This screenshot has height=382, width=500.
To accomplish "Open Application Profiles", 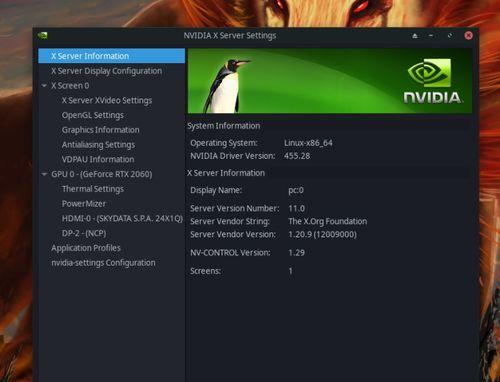I will pyautogui.click(x=86, y=248).
